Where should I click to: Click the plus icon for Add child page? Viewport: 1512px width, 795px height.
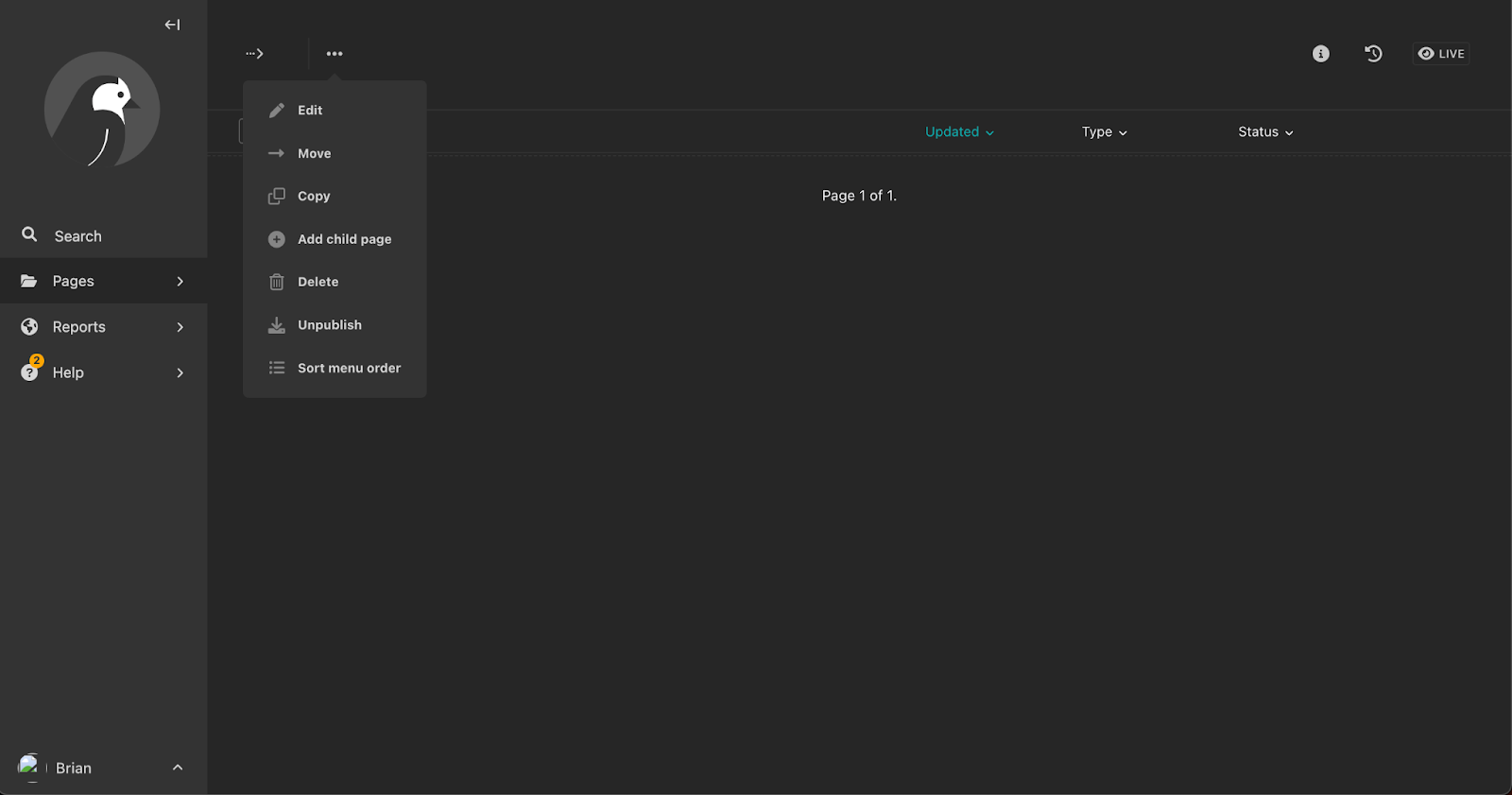277,239
